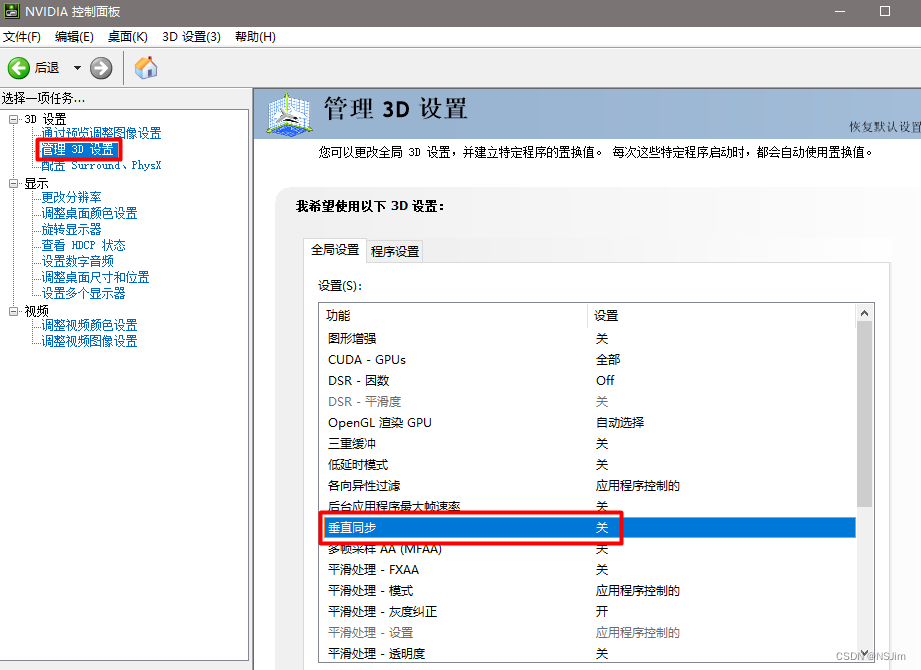Select the DSR - 因数 row

point(587,381)
